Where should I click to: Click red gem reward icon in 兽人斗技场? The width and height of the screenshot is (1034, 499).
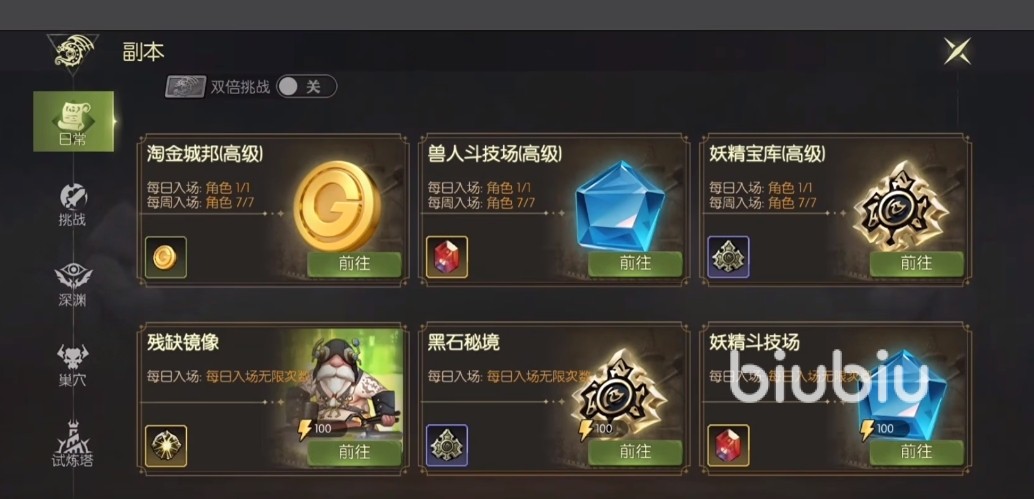pos(447,257)
